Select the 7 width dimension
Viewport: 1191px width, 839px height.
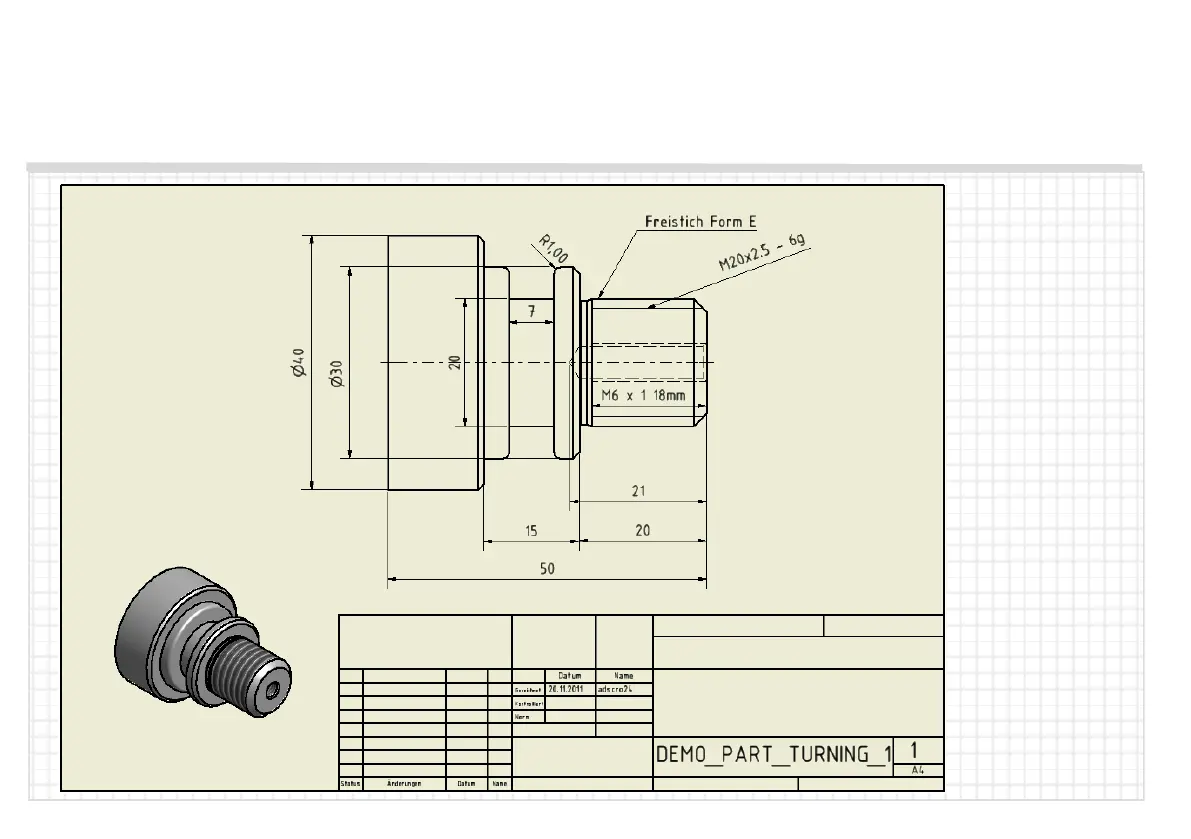(532, 311)
